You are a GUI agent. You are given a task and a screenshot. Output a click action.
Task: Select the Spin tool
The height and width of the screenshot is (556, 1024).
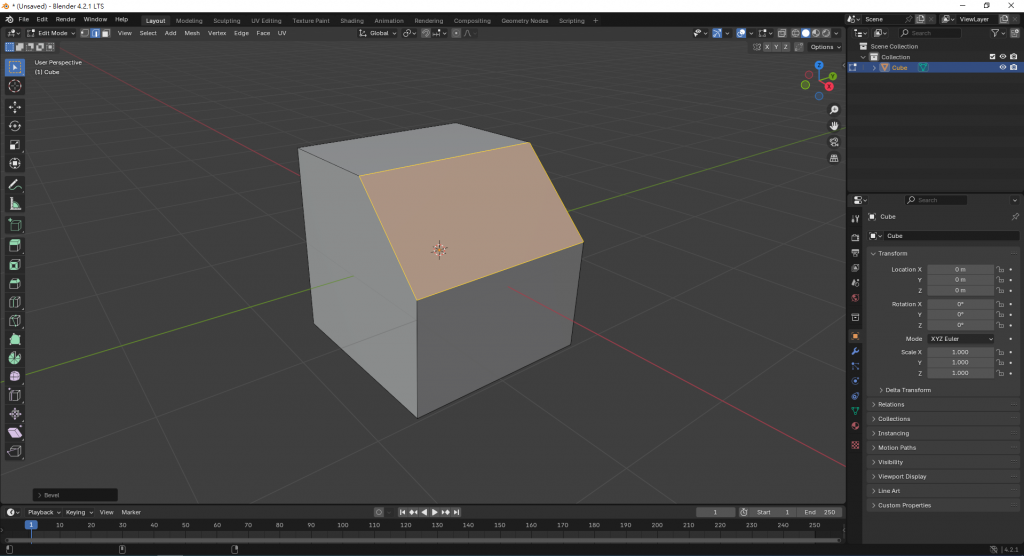coord(15,358)
